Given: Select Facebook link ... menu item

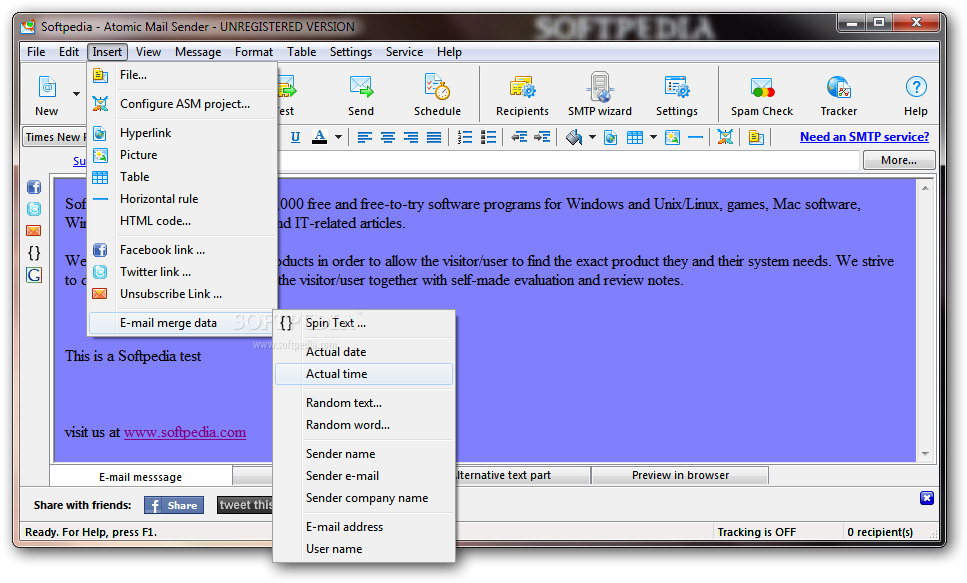Looking at the screenshot, I should [x=183, y=250].
